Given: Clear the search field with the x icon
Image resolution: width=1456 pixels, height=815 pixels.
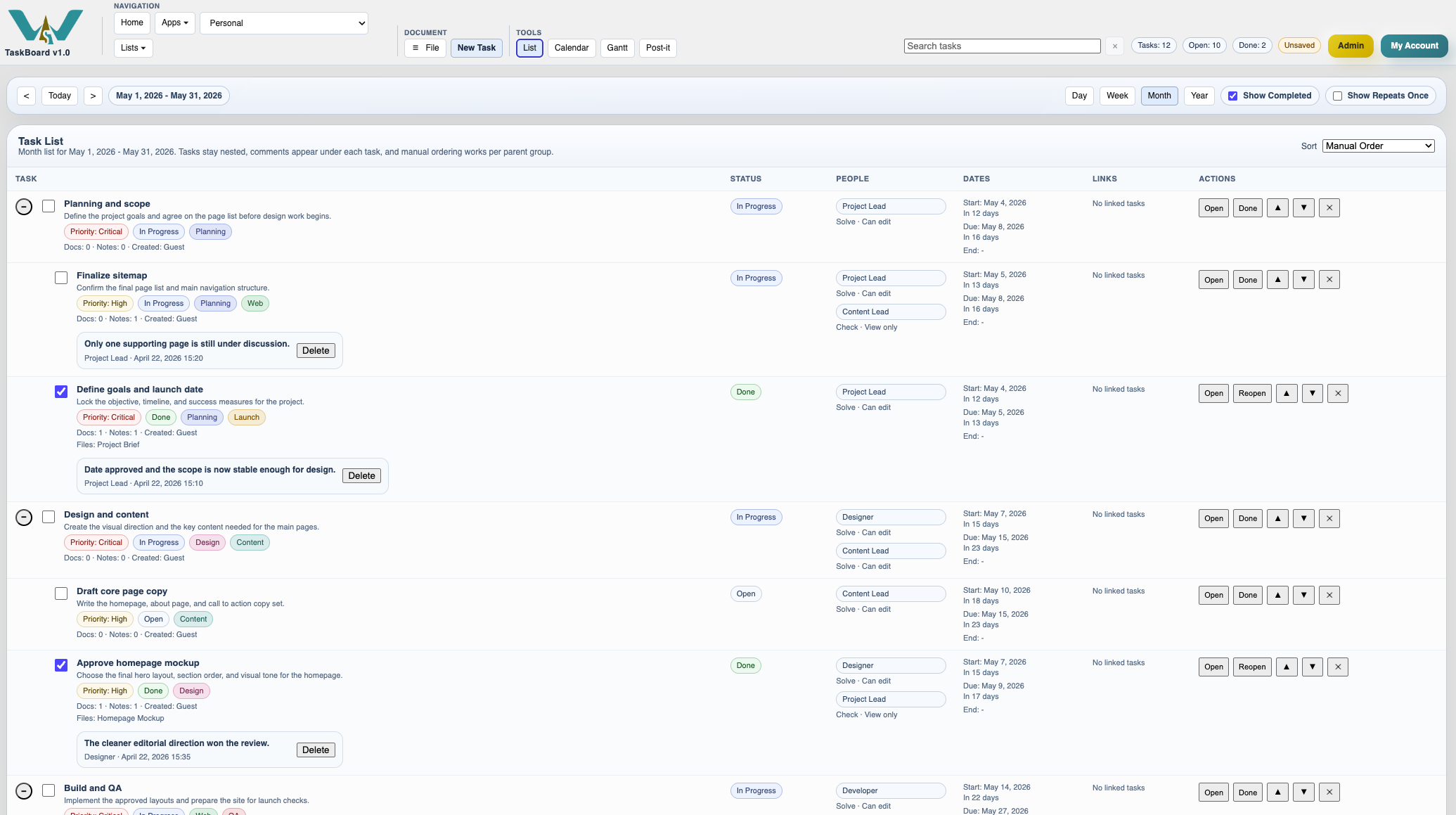Looking at the screenshot, I should pyautogui.click(x=1114, y=46).
